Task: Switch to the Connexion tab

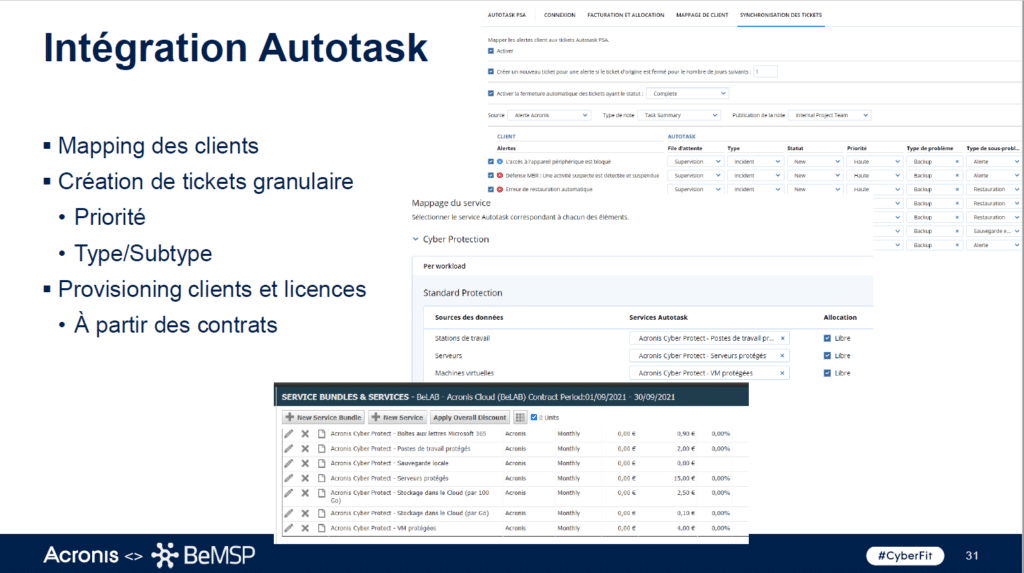Action: click(560, 15)
